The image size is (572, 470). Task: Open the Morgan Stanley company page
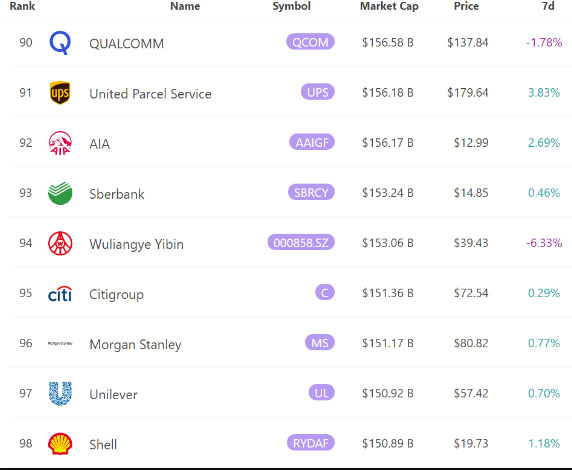coord(135,344)
